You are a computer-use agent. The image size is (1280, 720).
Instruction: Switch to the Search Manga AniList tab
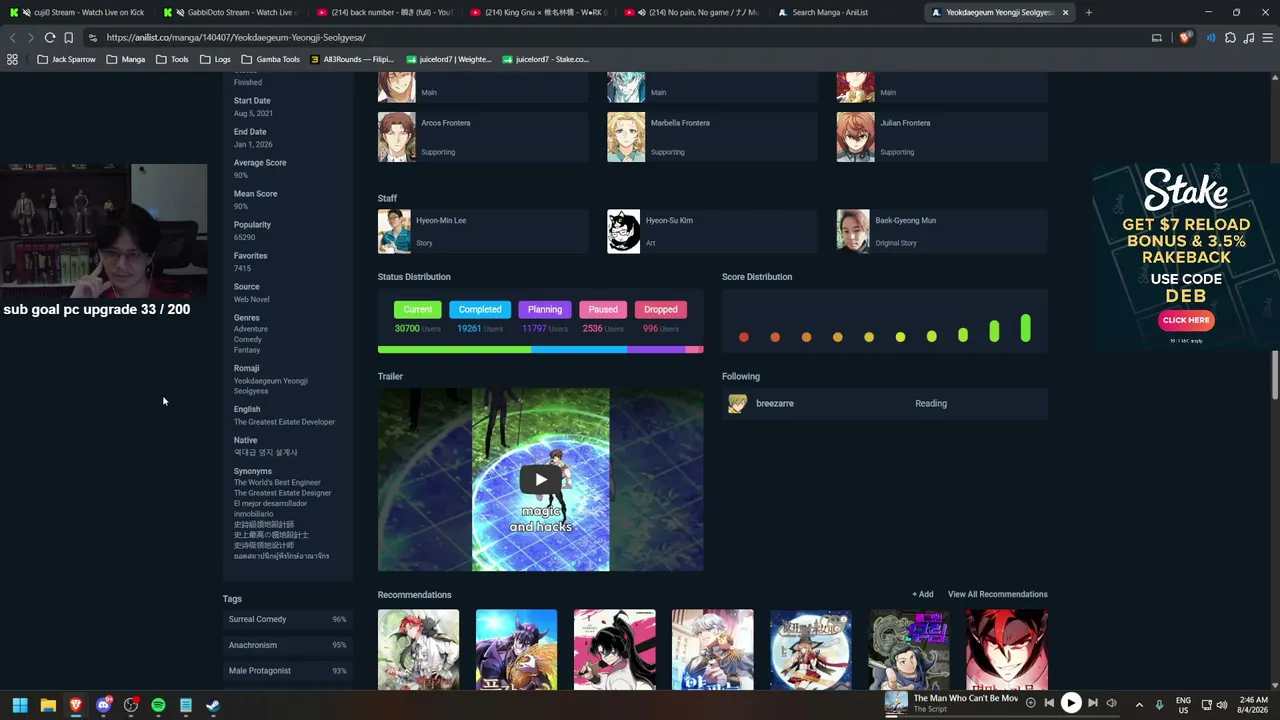point(846,13)
